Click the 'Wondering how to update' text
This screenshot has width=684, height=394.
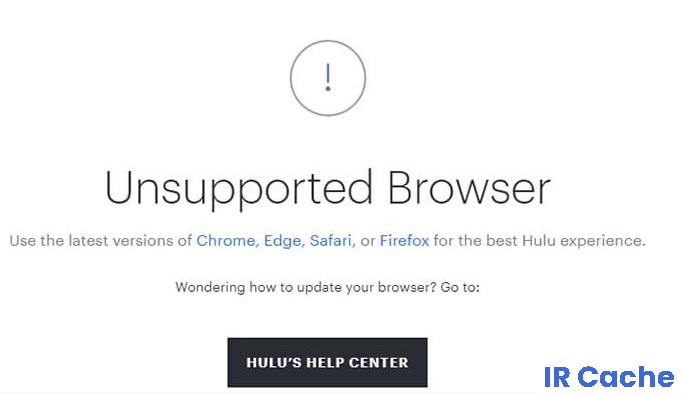point(261,287)
